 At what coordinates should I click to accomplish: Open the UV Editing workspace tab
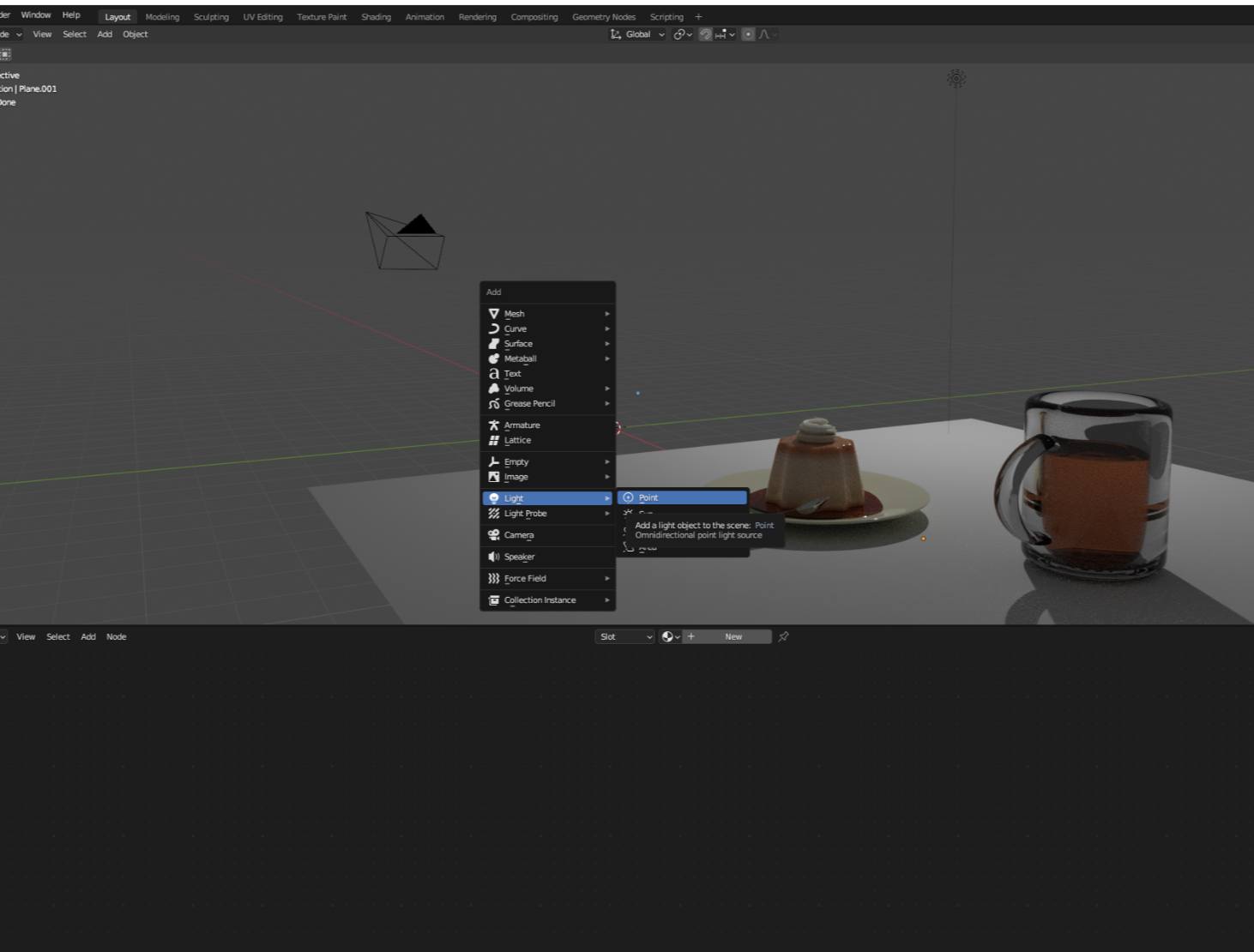[262, 17]
